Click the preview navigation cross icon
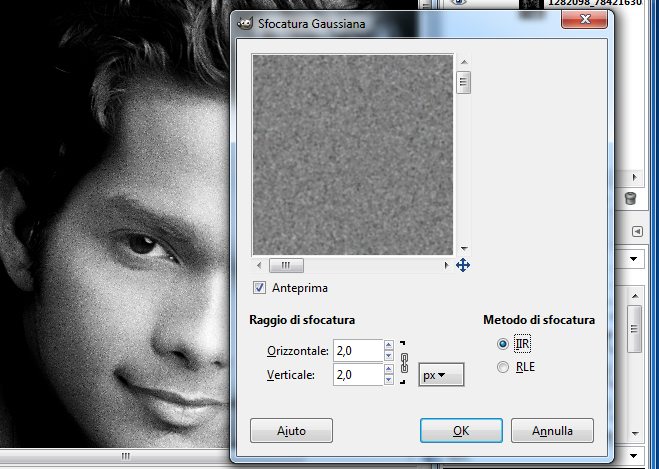The width and height of the screenshot is (659, 469). tap(463, 265)
